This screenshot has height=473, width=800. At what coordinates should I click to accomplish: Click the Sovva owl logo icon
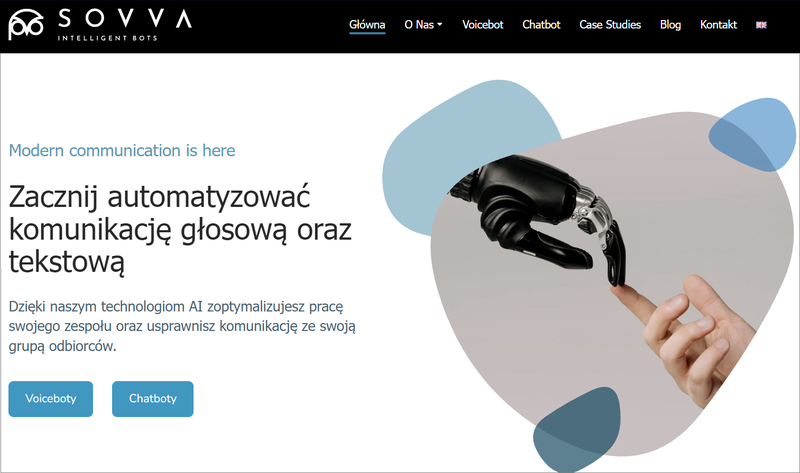(x=26, y=24)
